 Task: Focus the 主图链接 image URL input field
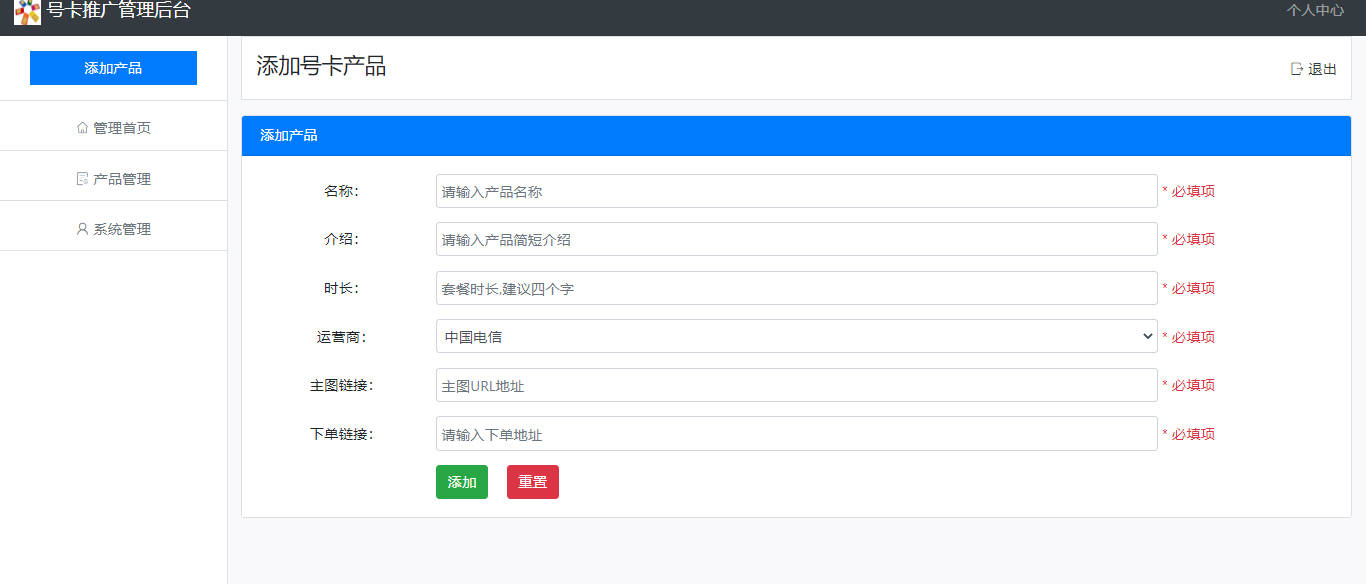[x=797, y=385]
